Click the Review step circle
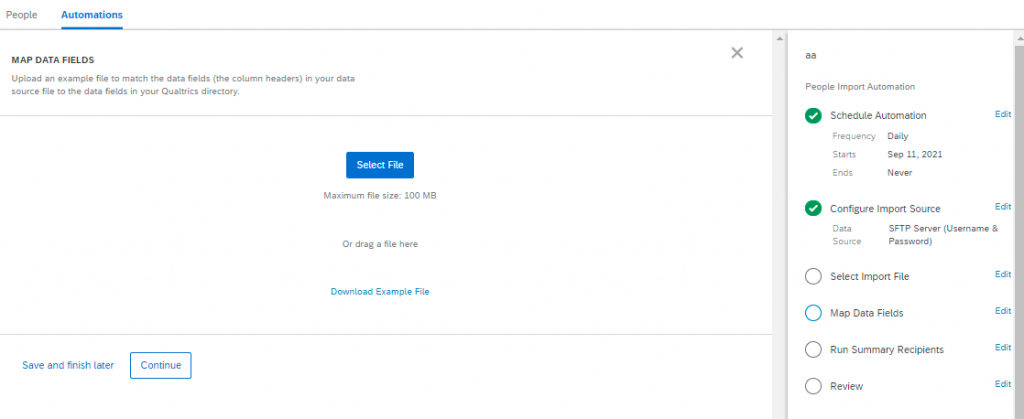 coord(813,386)
